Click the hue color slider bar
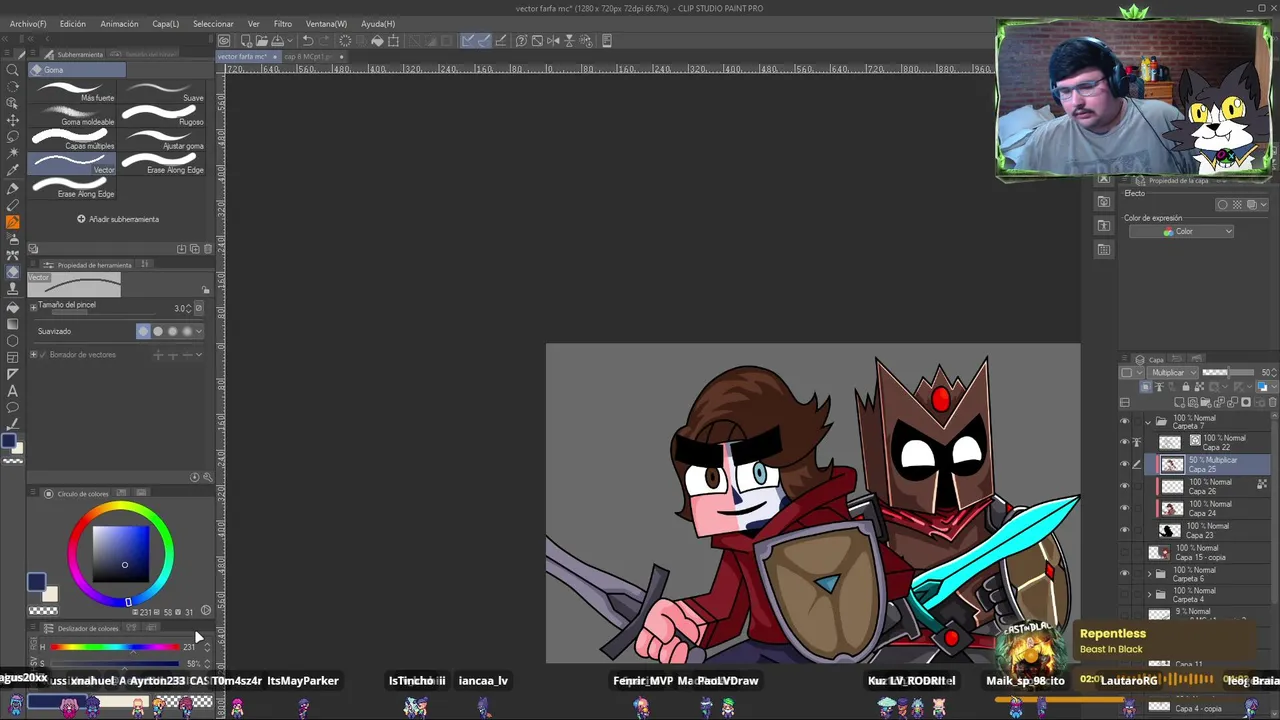1280x720 pixels. (115, 647)
